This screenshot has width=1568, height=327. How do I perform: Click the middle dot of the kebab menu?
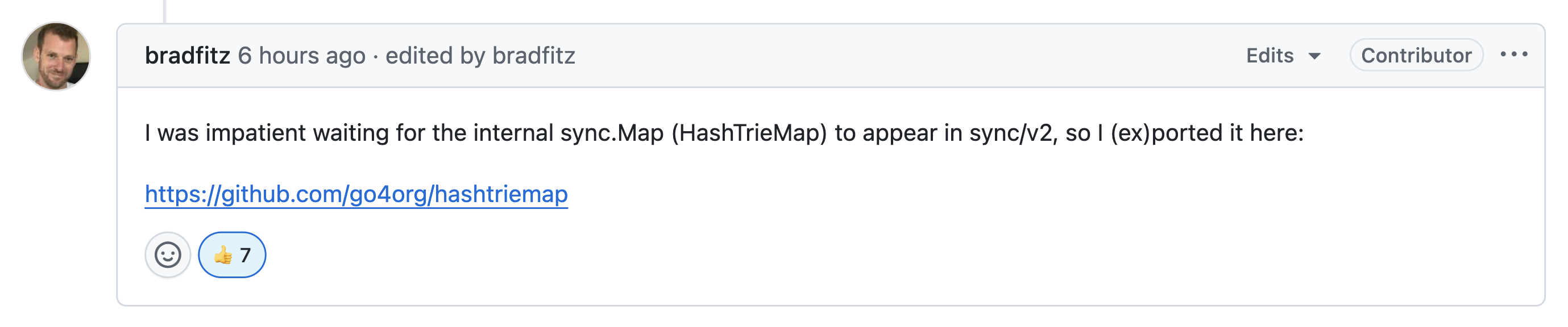(x=1514, y=54)
